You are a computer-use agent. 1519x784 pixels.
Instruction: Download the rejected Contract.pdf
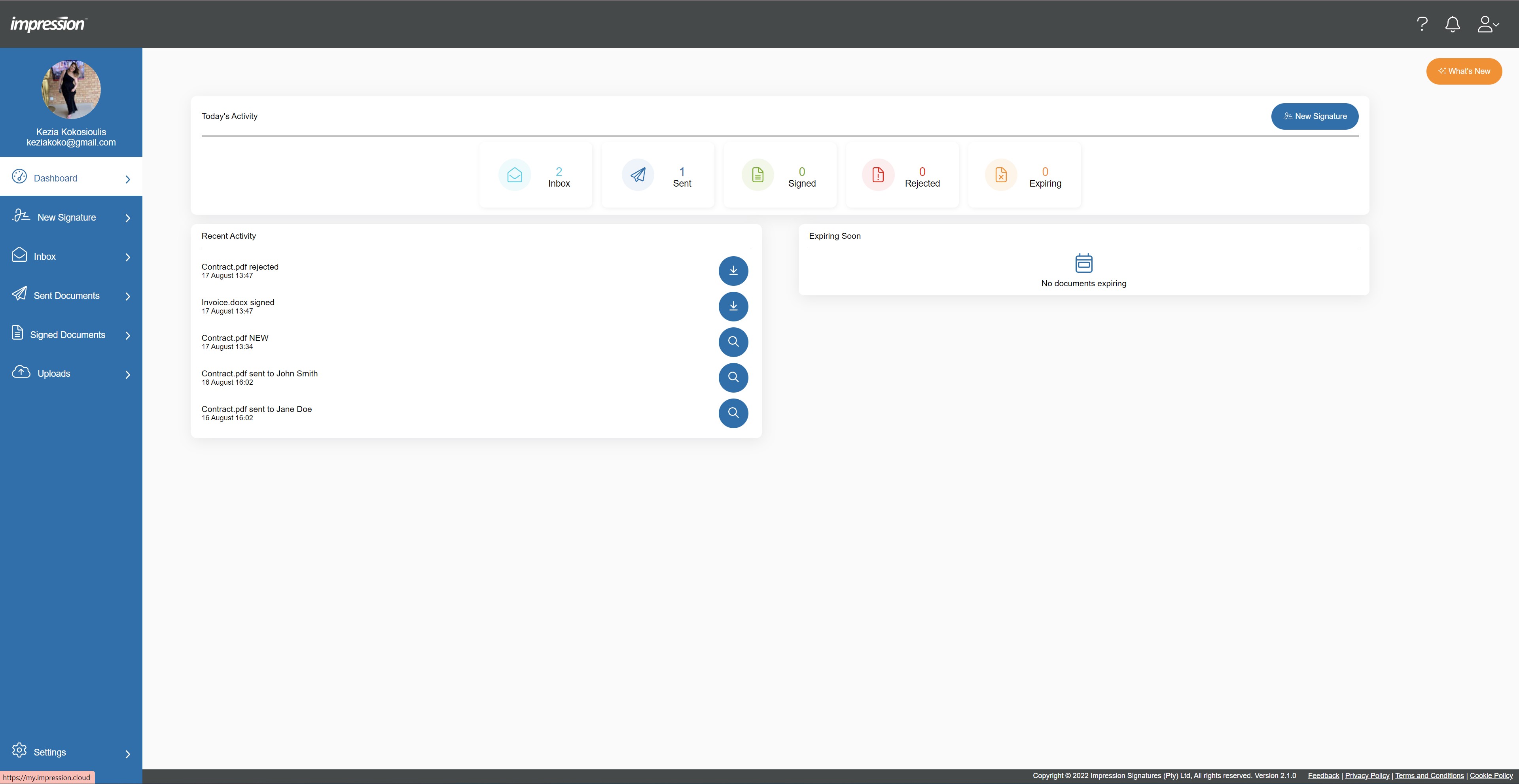[x=733, y=270]
